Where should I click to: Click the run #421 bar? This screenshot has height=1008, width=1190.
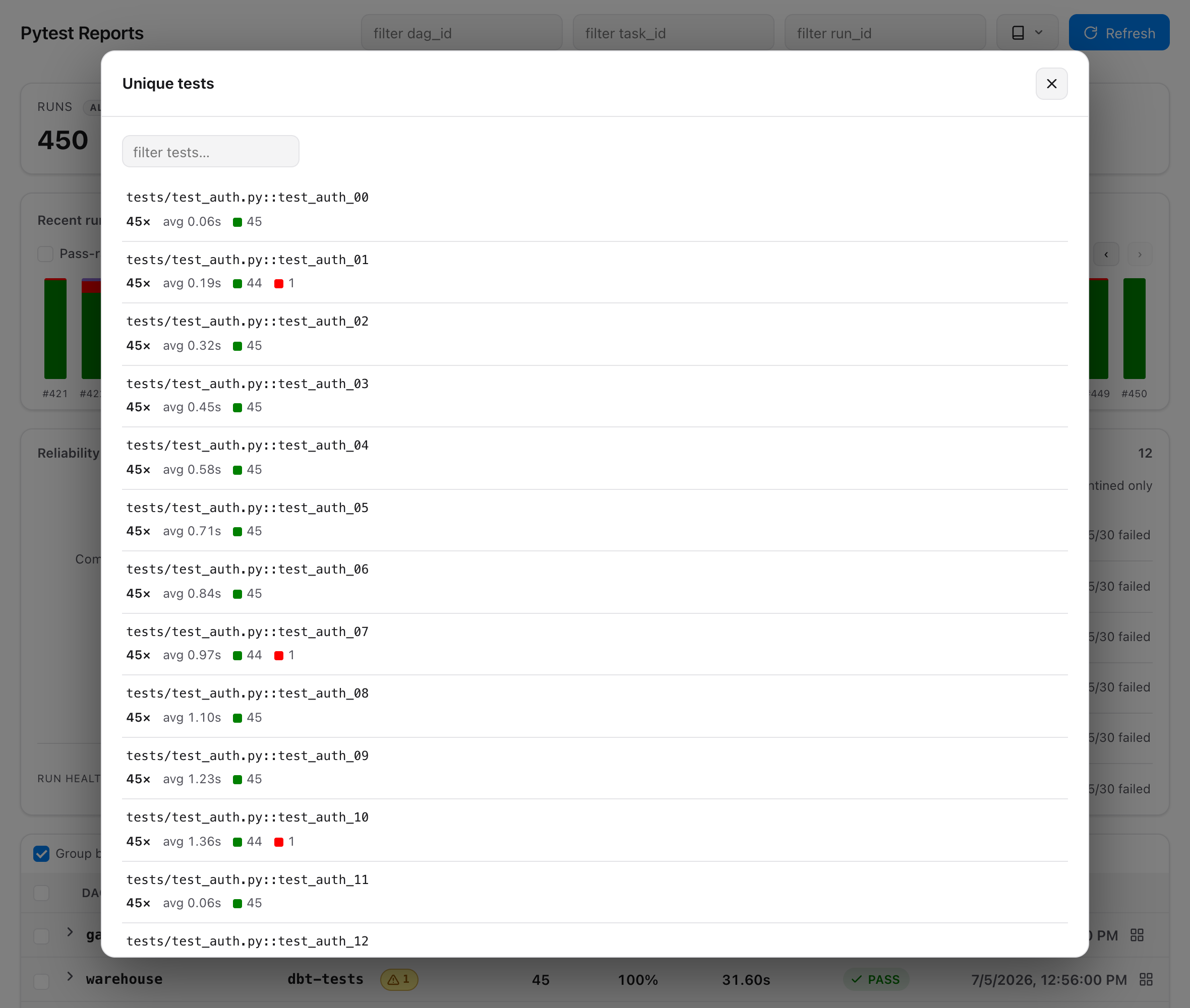[55, 329]
